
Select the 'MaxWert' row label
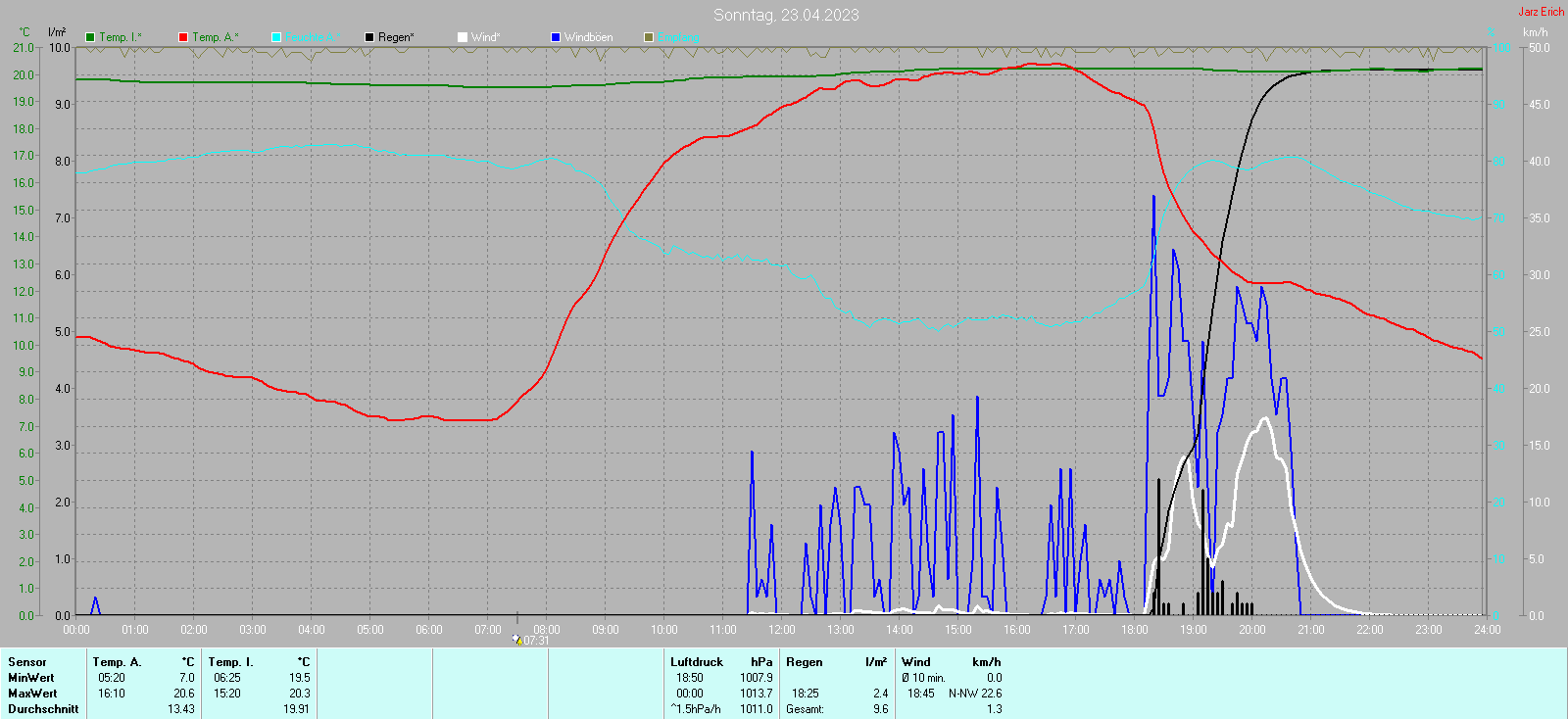[x=32, y=694]
